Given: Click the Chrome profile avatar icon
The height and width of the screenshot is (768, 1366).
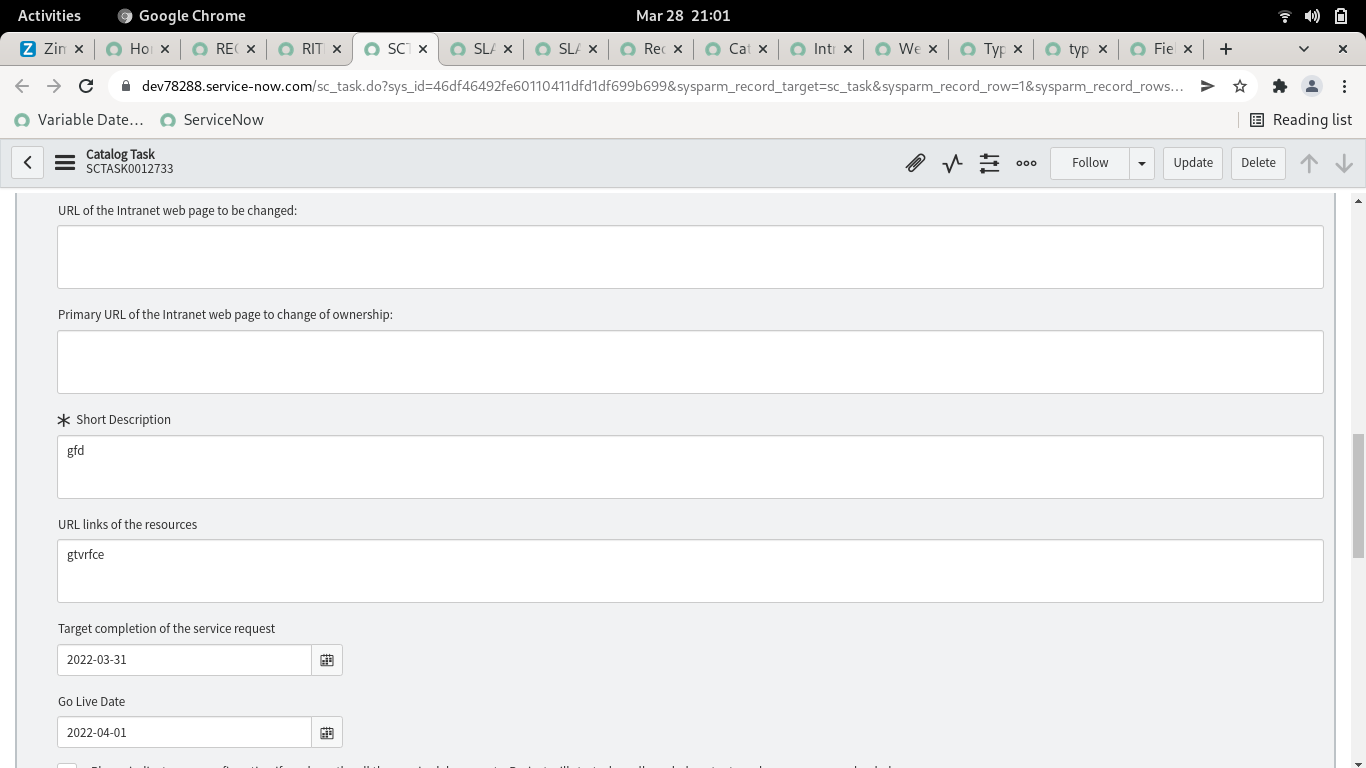Looking at the screenshot, I should point(1311,86).
